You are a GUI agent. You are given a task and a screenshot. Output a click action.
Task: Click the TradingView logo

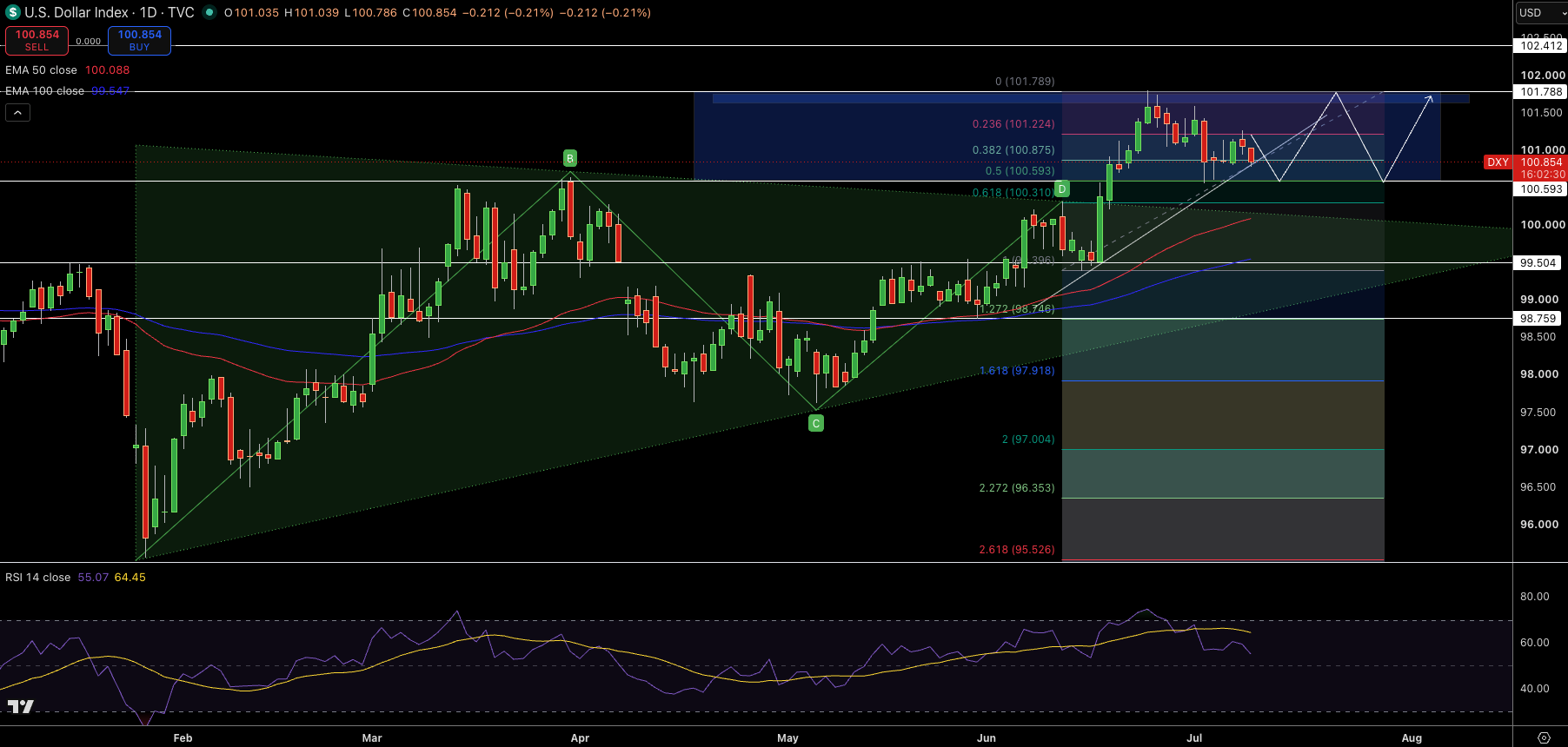(20, 706)
